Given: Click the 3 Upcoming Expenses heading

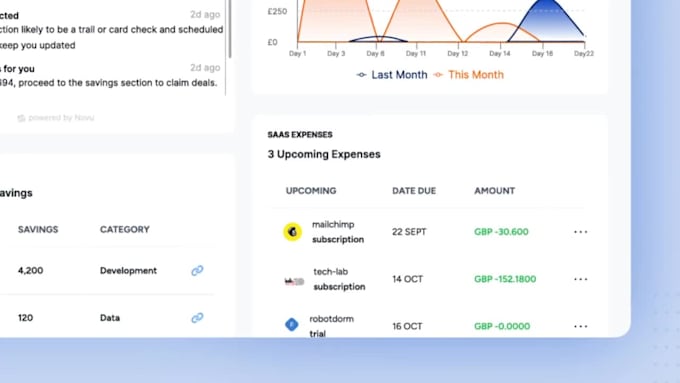Looking at the screenshot, I should (324, 154).
